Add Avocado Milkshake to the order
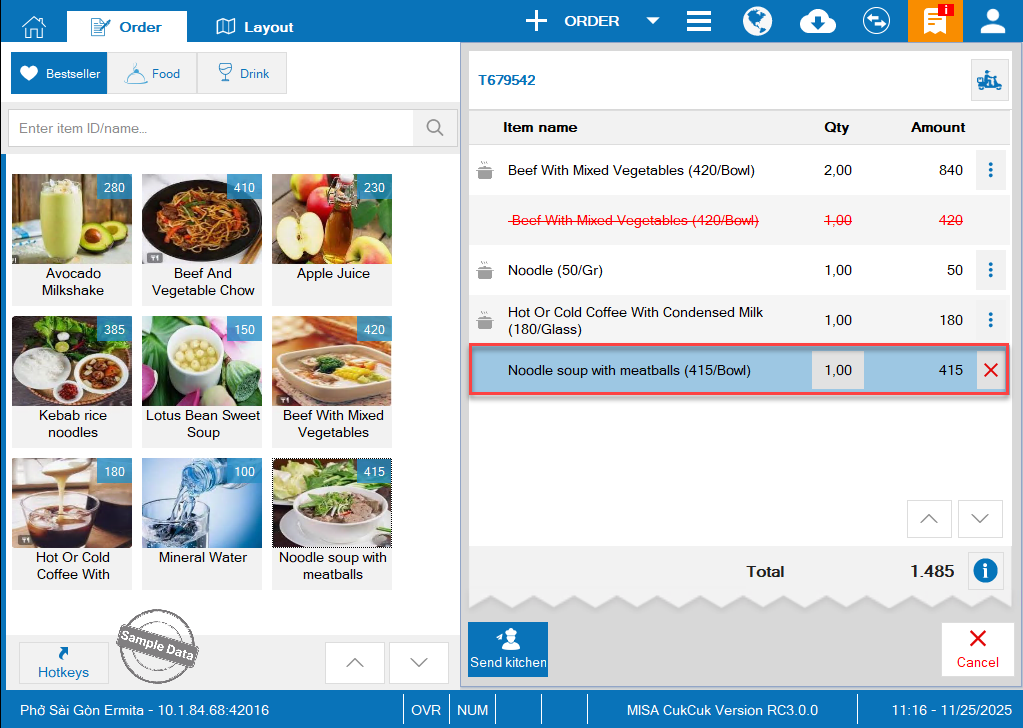1023x728 pixels. 72,237
